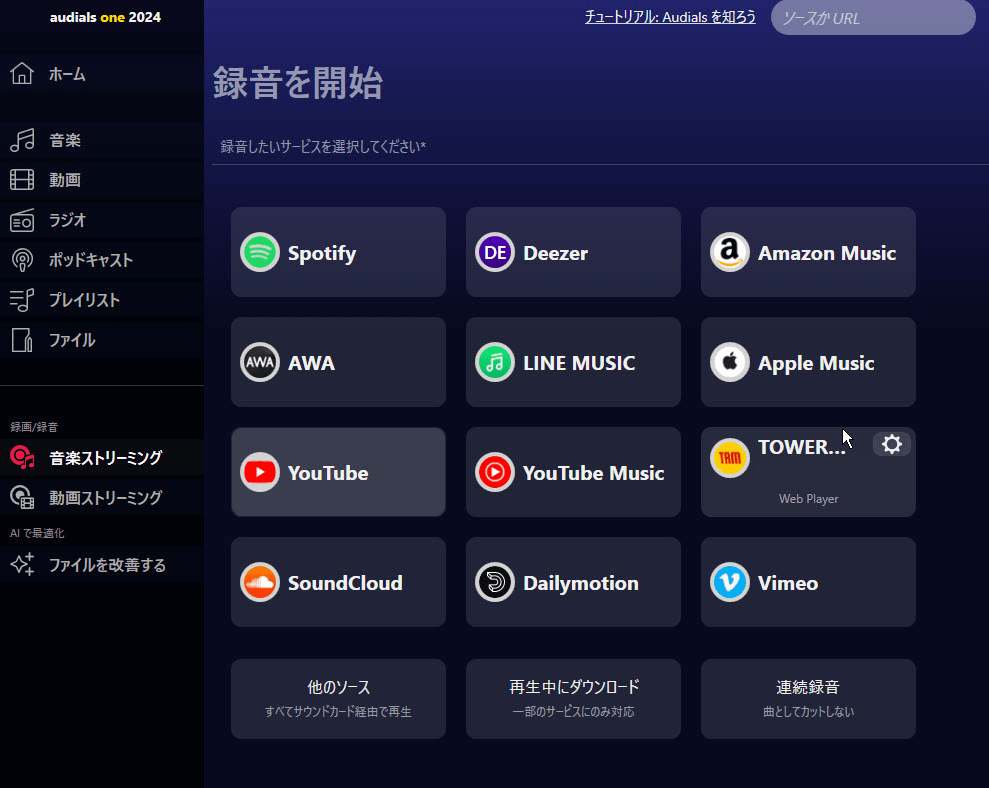Click the SoundCloud logo icon

(260, 582)
